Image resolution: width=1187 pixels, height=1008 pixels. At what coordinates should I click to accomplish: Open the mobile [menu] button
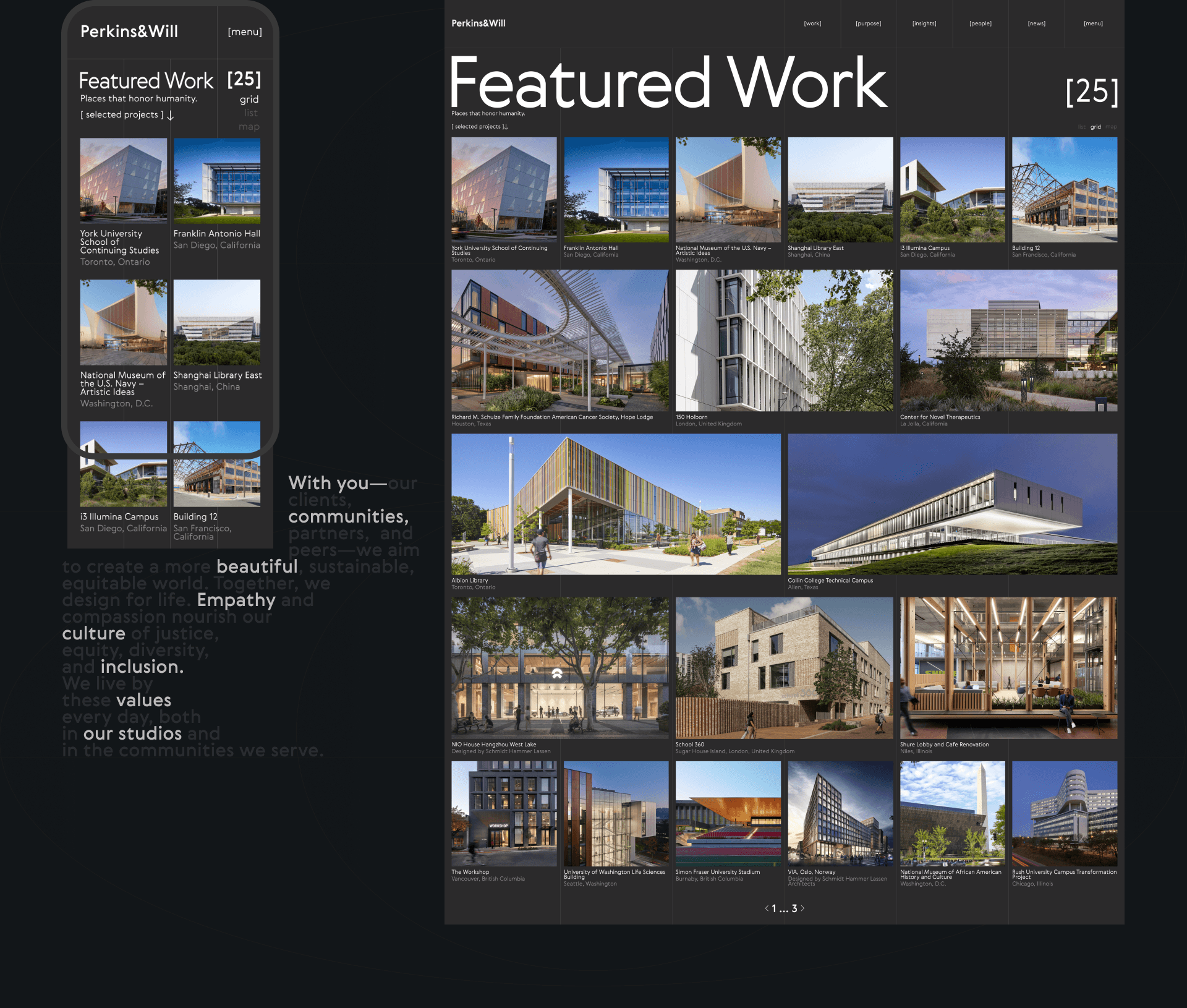245,32
